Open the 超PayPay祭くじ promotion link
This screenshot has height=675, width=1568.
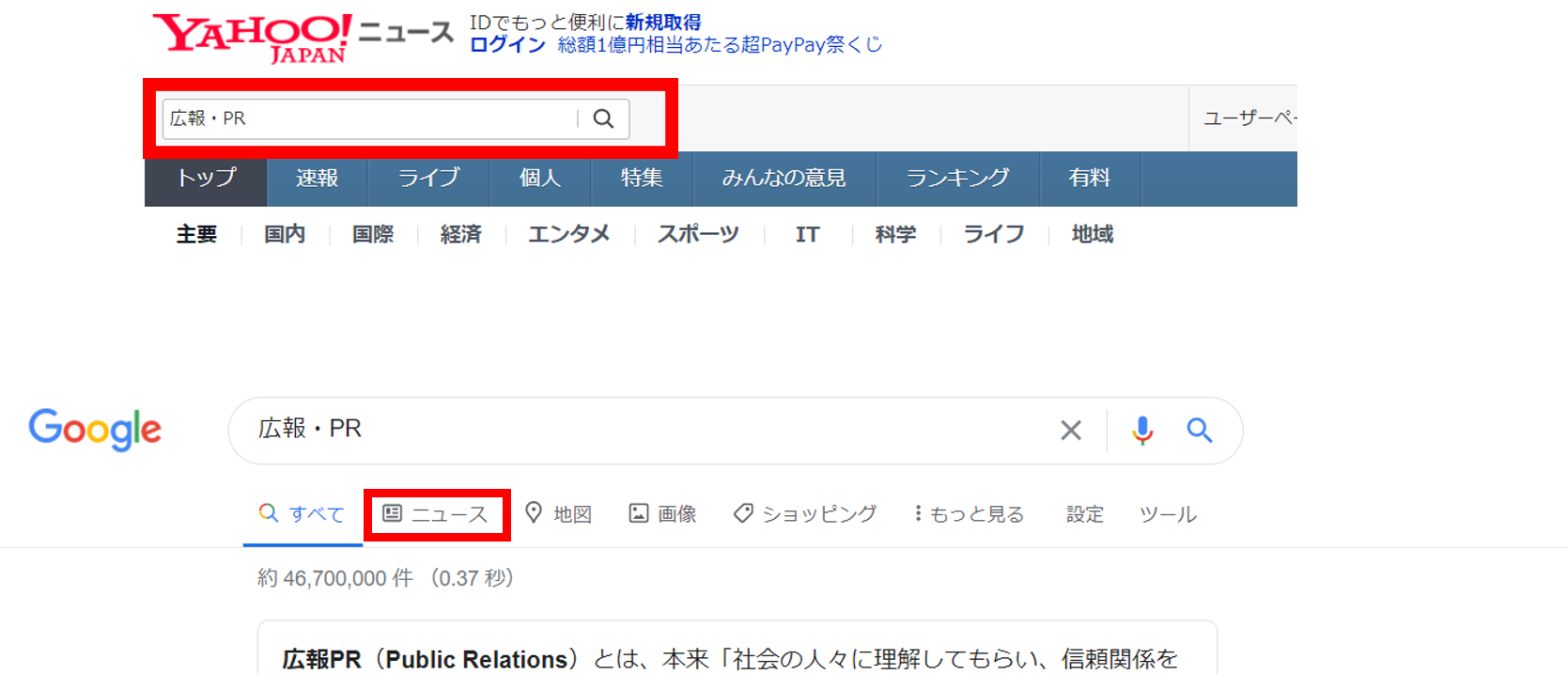pyautogui.click(x=721, y=45)
